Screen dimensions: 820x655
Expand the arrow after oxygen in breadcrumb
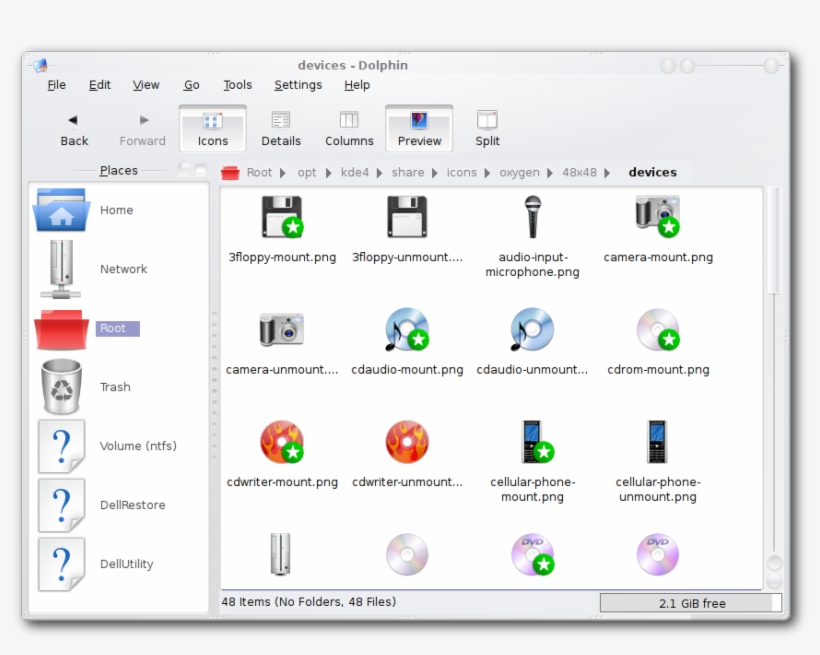pyautogui.click(x=551, y=173)
